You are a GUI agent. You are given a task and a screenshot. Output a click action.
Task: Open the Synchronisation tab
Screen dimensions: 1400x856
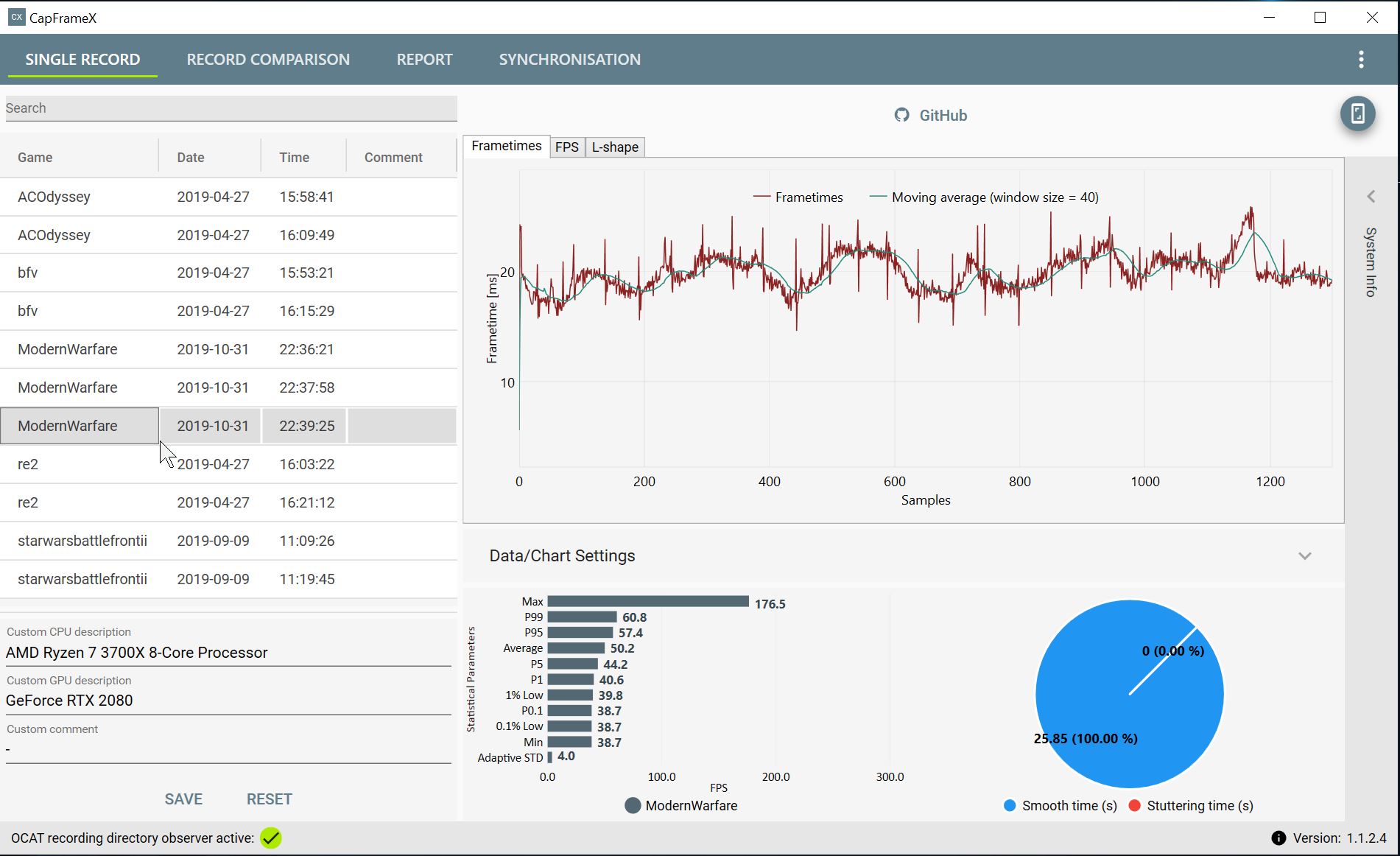[x=569, y=60]
